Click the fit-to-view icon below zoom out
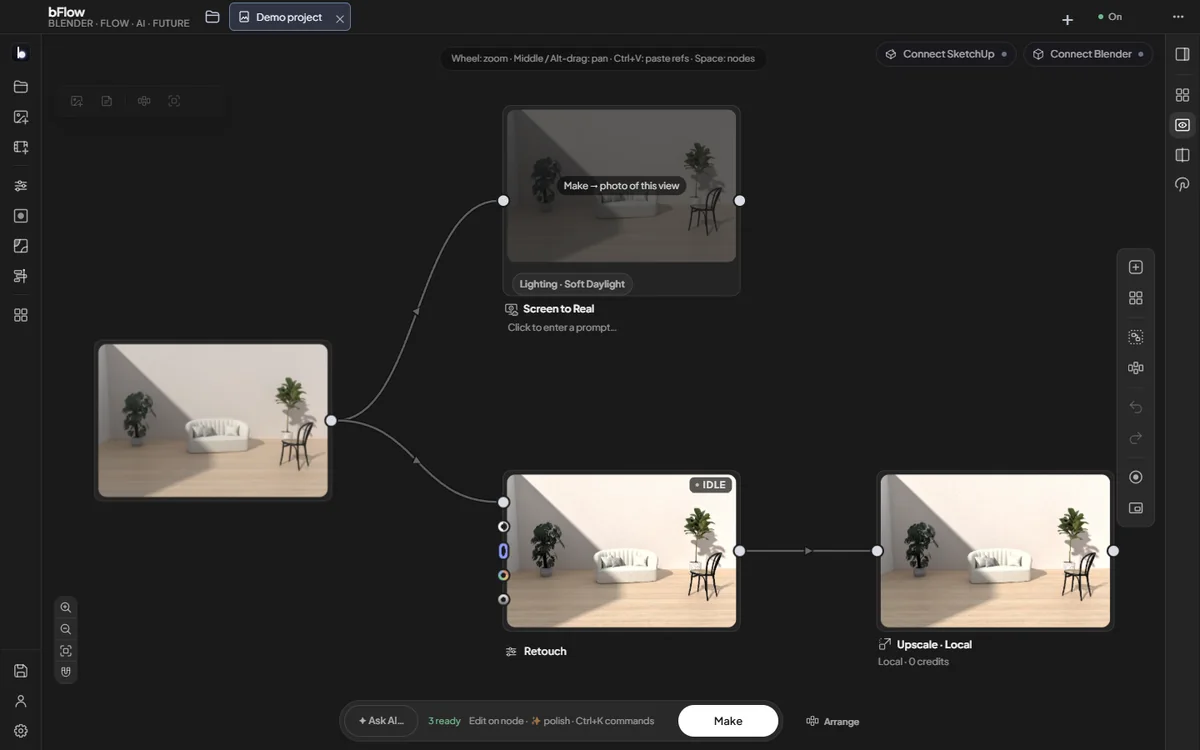This screenshot has height=750, width=1200. (66, 651)
